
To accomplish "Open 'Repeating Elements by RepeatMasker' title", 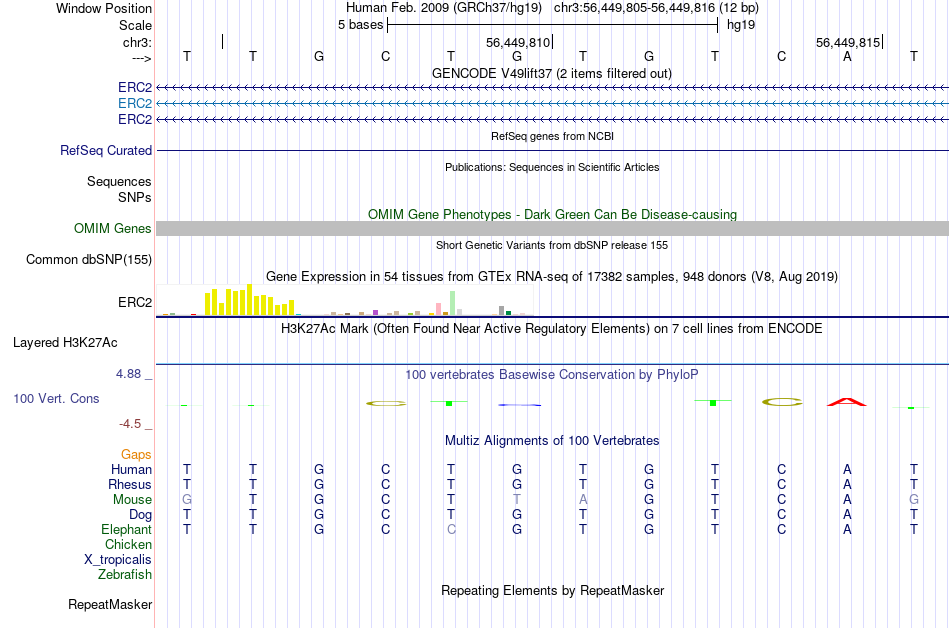I will 552,590.
